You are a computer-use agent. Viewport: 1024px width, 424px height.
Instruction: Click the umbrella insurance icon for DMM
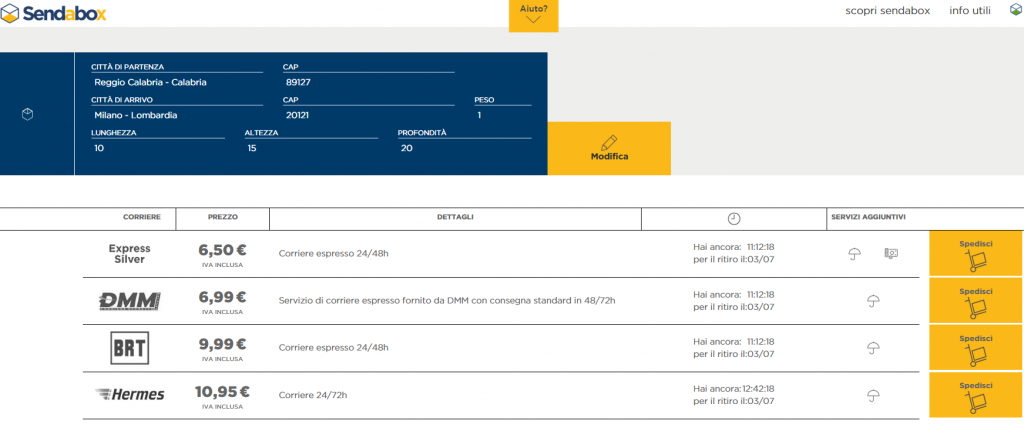(873, 301)
